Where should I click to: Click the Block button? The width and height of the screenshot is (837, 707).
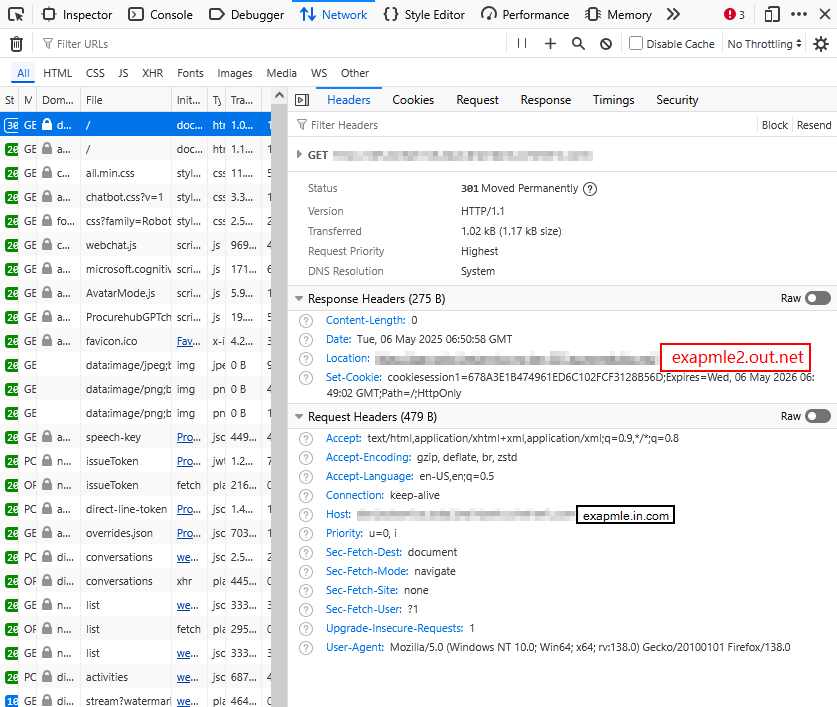[775, 125]
